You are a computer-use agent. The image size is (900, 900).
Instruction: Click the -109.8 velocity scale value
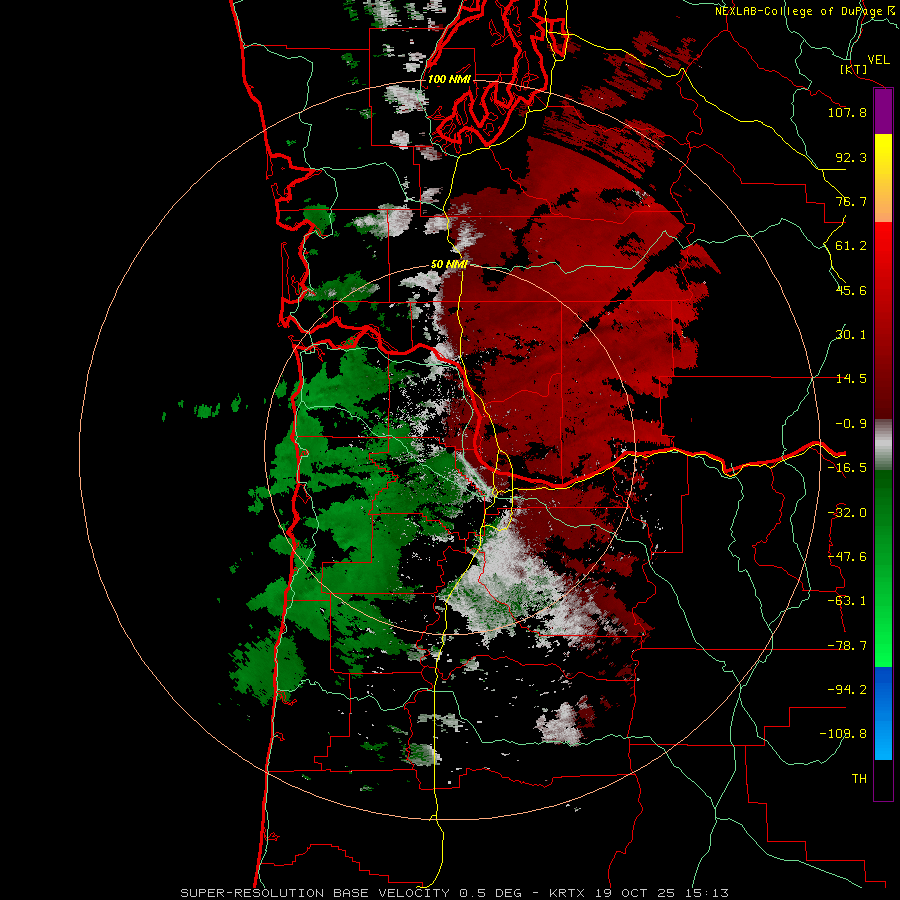[x=844, y=734]
